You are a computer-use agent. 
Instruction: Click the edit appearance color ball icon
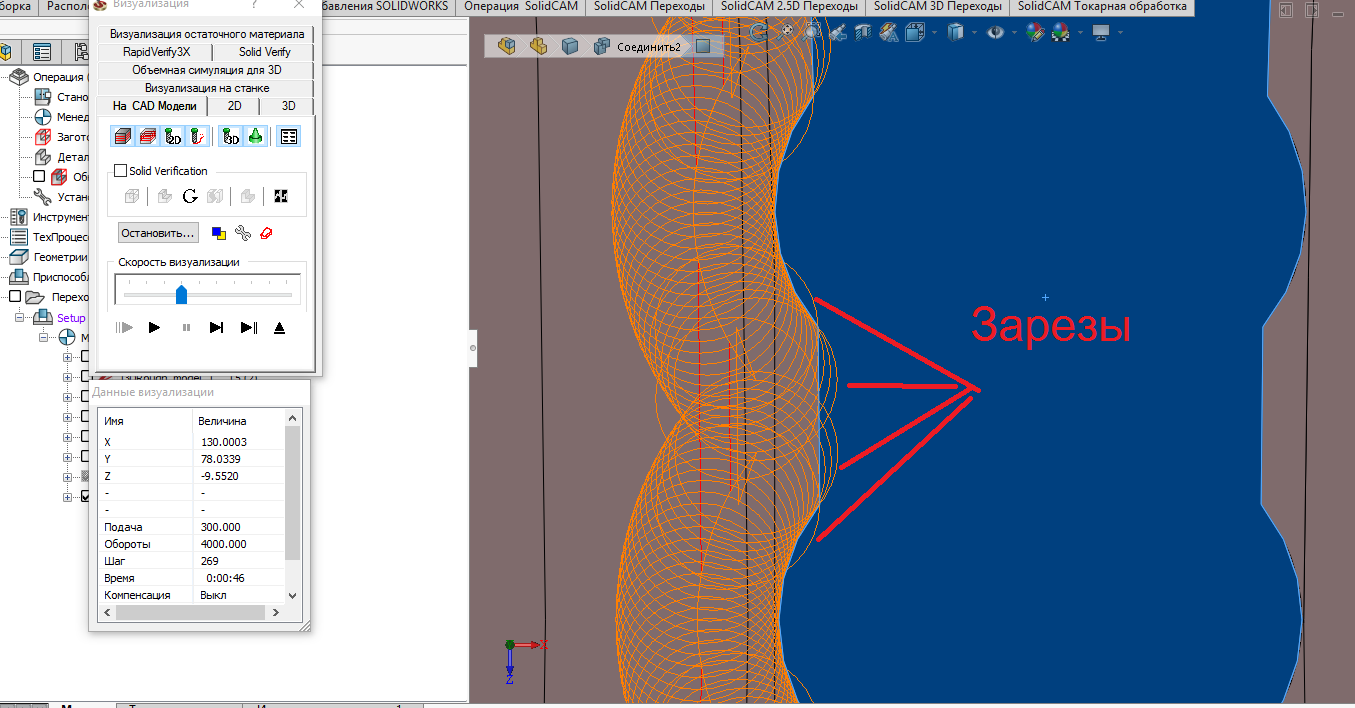(1035, 32)
